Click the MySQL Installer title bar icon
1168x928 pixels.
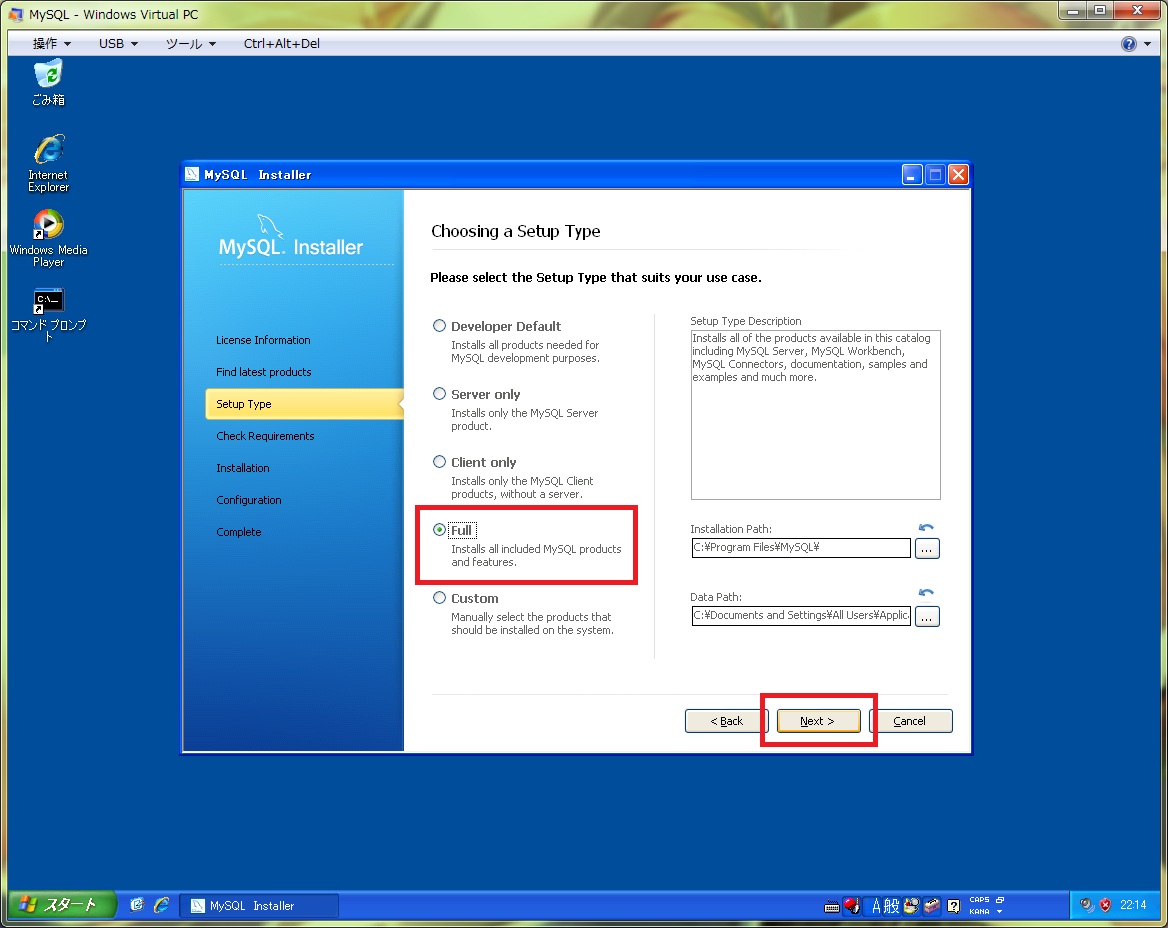tap(192, 174)
